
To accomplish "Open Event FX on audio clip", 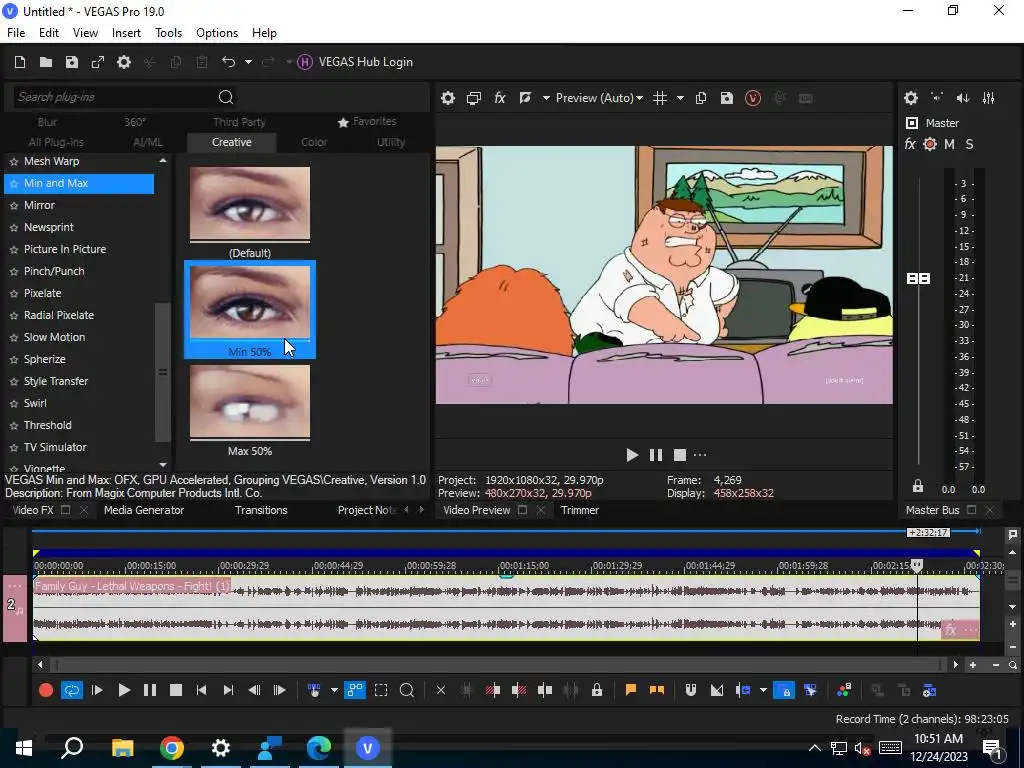I will (x=951, y=630).
